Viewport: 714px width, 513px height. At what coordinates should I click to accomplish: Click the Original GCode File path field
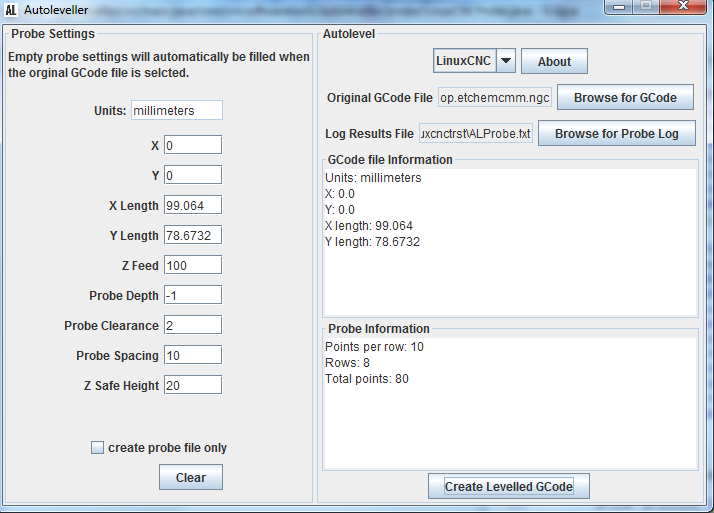pyautogui.click(x=495, y=97)
